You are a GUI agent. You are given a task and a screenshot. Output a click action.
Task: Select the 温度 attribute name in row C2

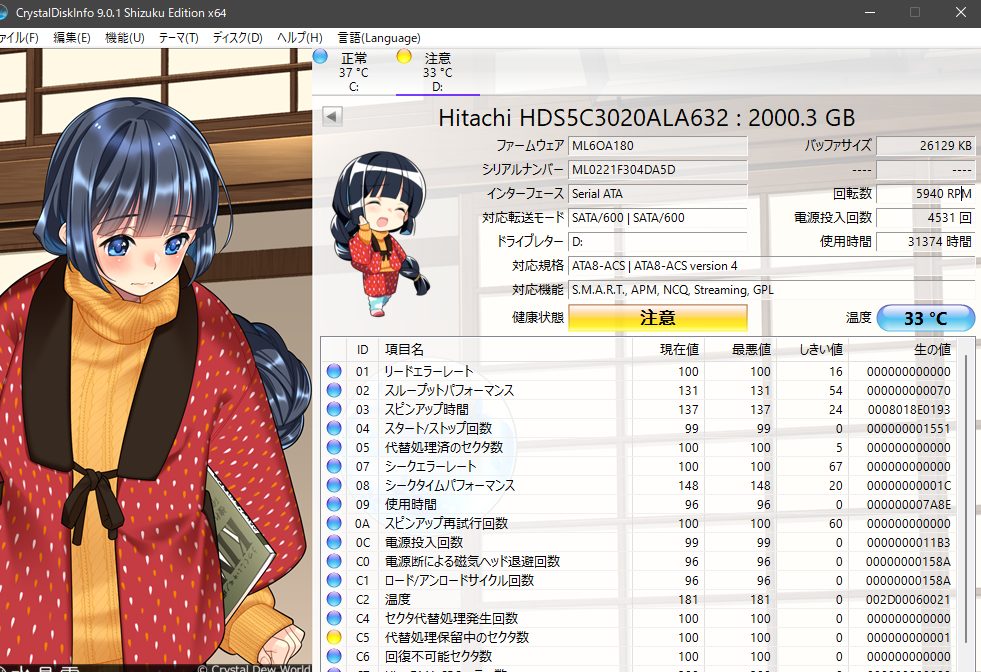(397, 599)
